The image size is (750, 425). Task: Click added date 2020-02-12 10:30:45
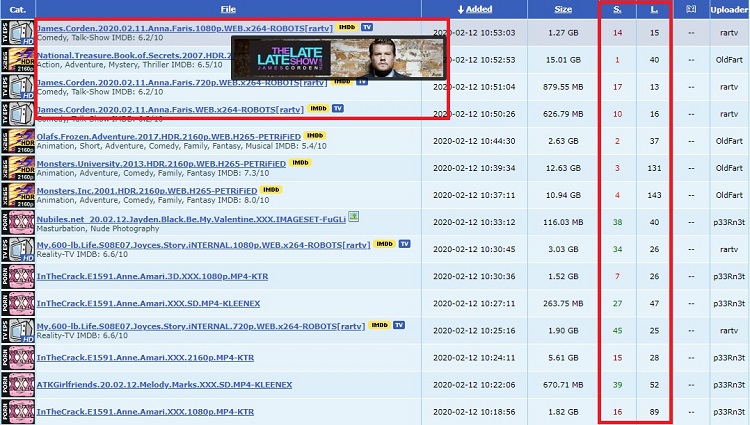click(x=474, y=249)
